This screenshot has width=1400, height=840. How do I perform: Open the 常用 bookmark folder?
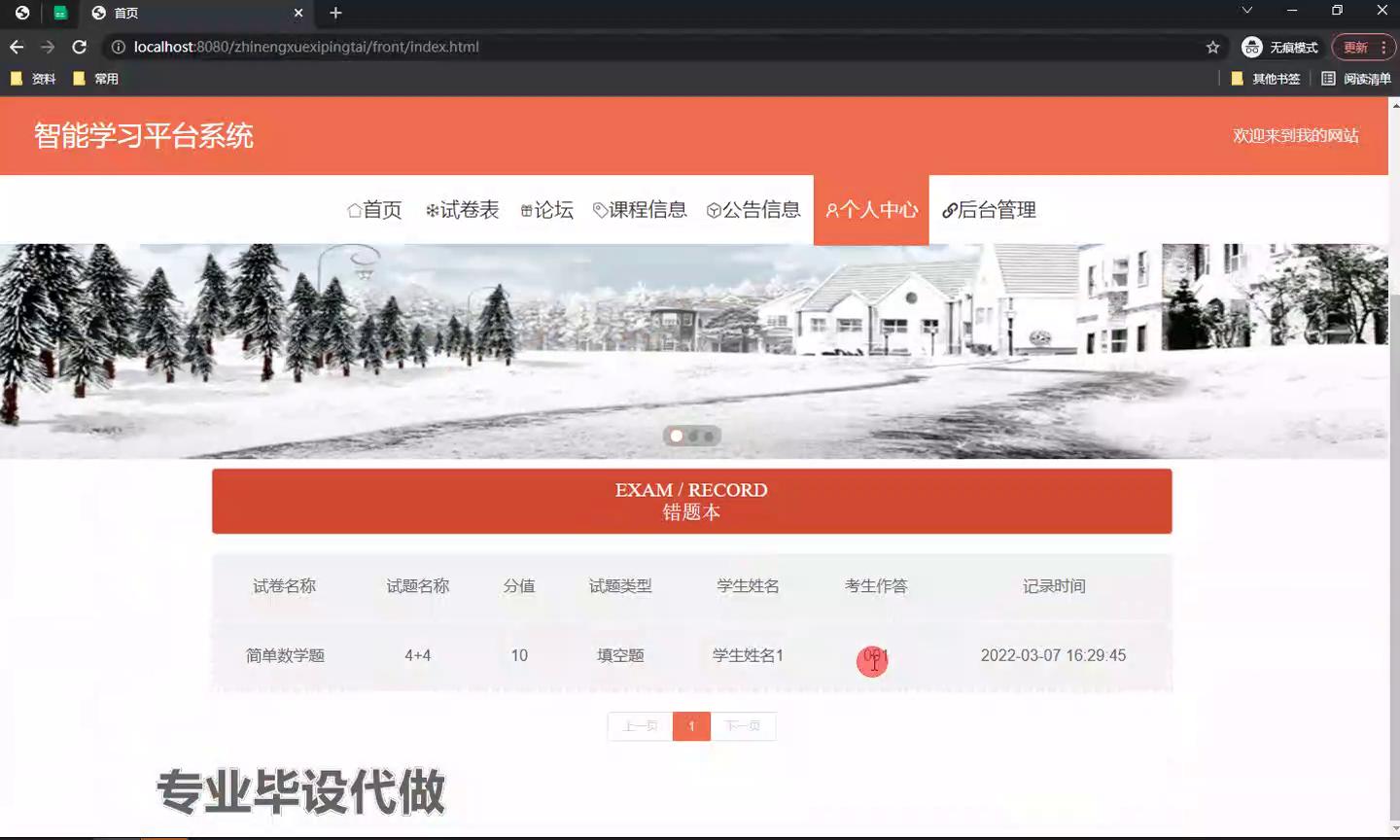pyautogui.click(x=96, y=79)
